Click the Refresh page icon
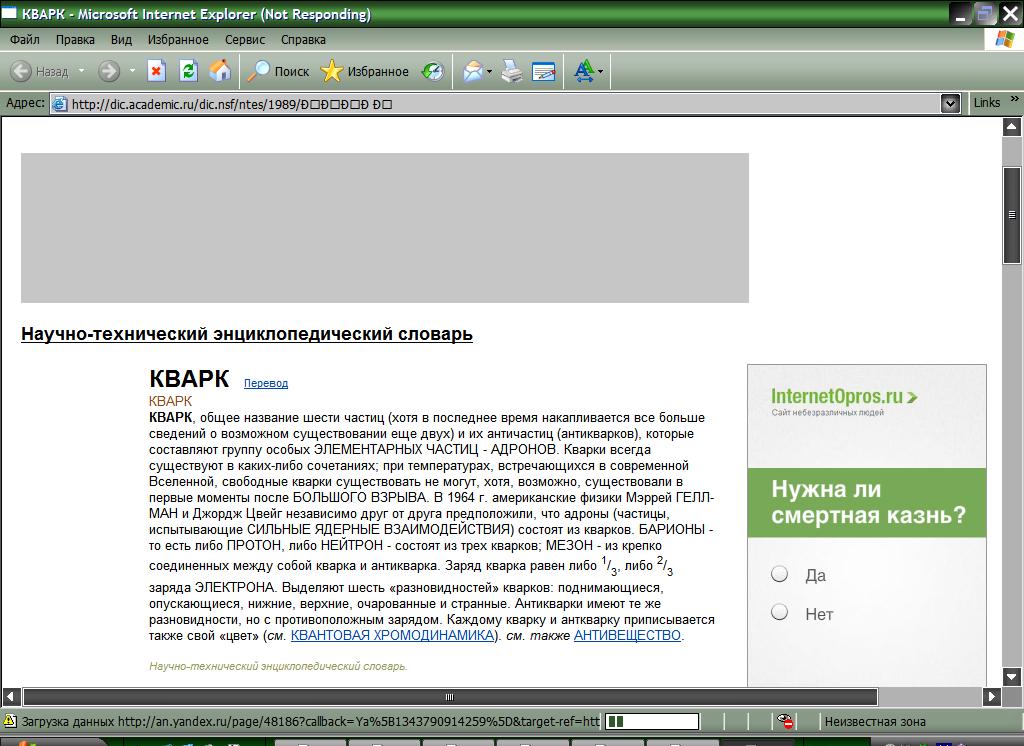 point(188,71)
